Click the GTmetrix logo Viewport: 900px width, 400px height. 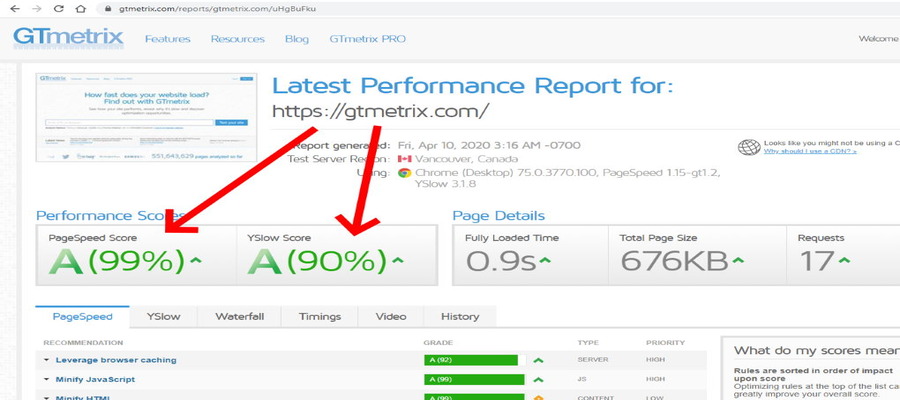[68, 37]
